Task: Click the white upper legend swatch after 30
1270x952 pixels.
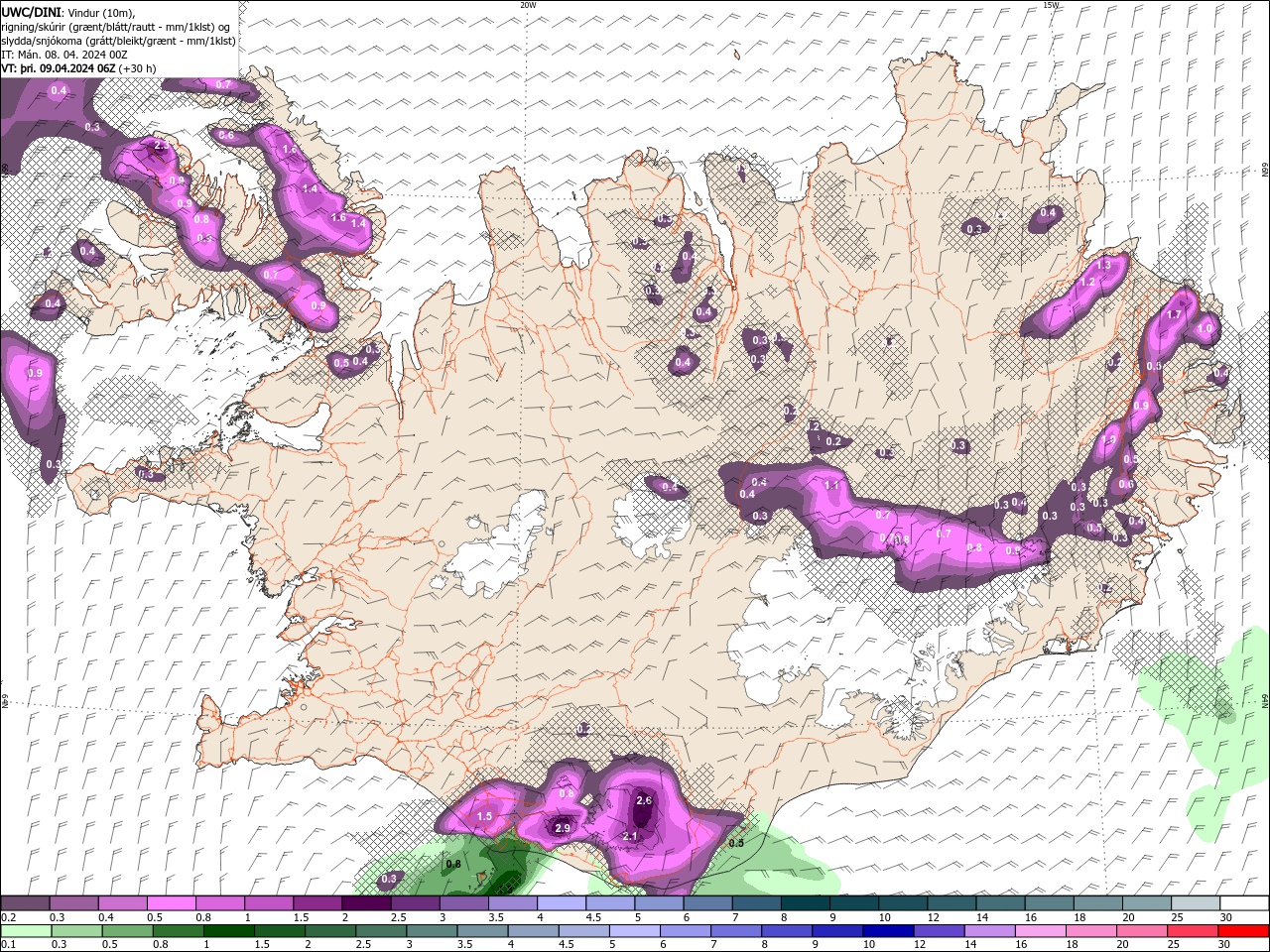Action: click(x=1244, y=903)
